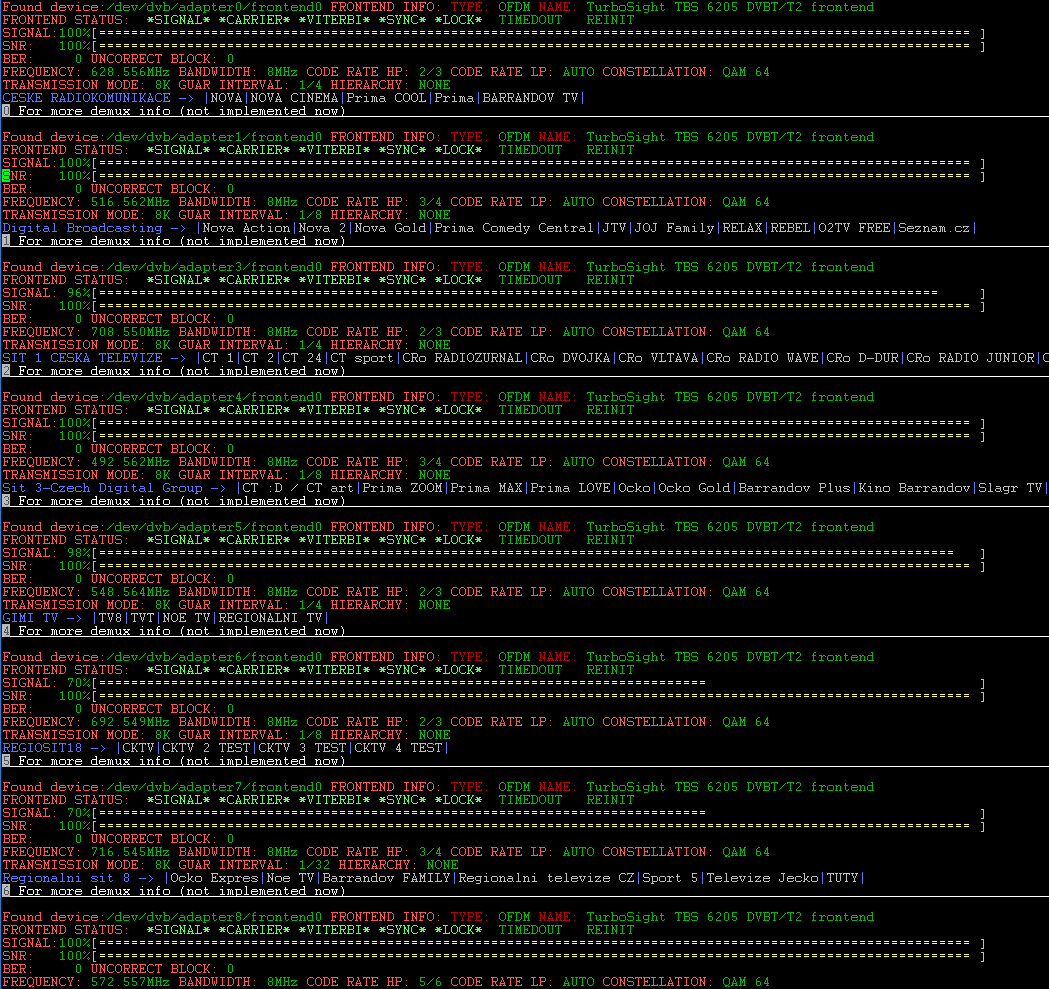Click the Nova Action channel
This screenshot has height=989, width=1049.
point(246,228)
